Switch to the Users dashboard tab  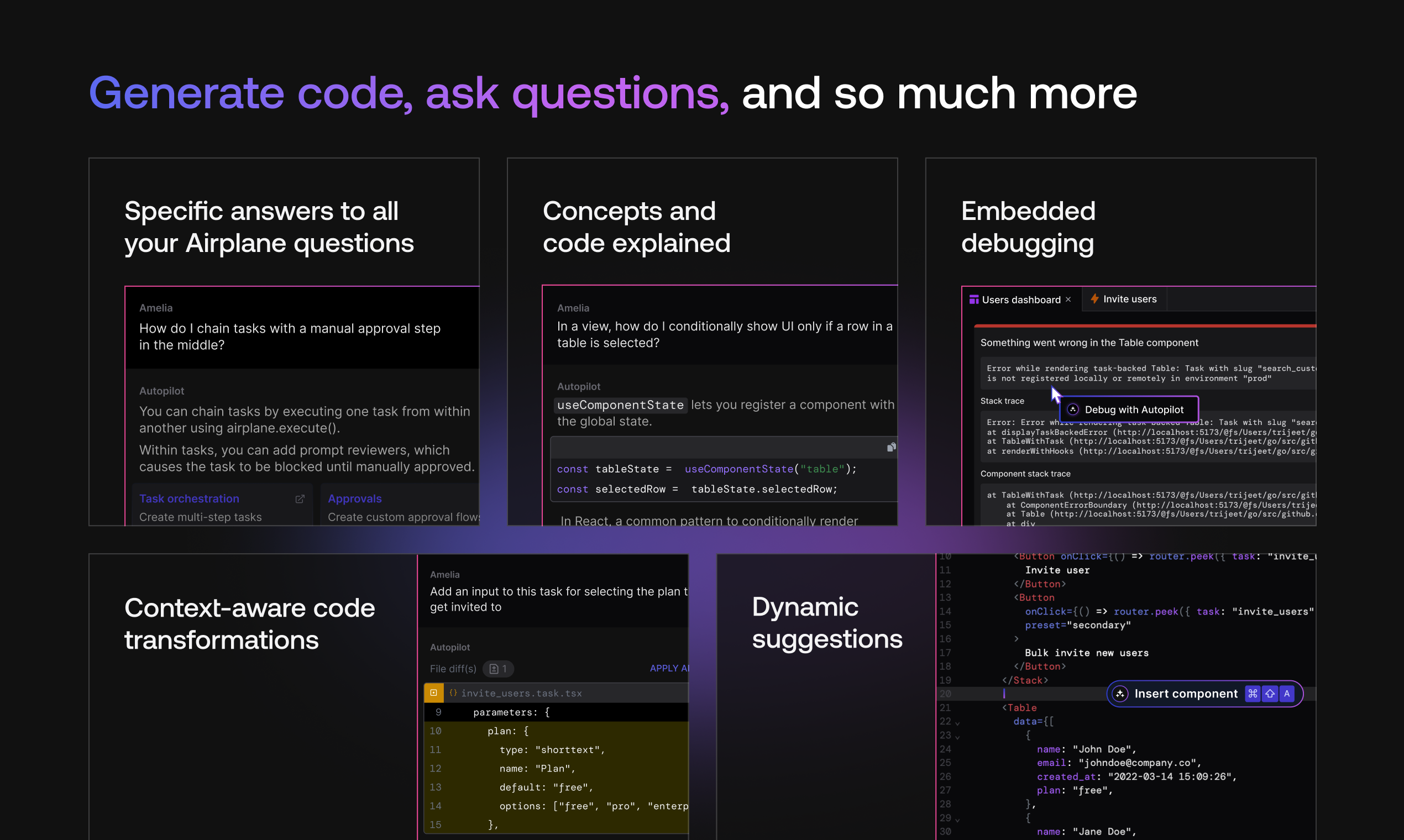click(1020, 300)
